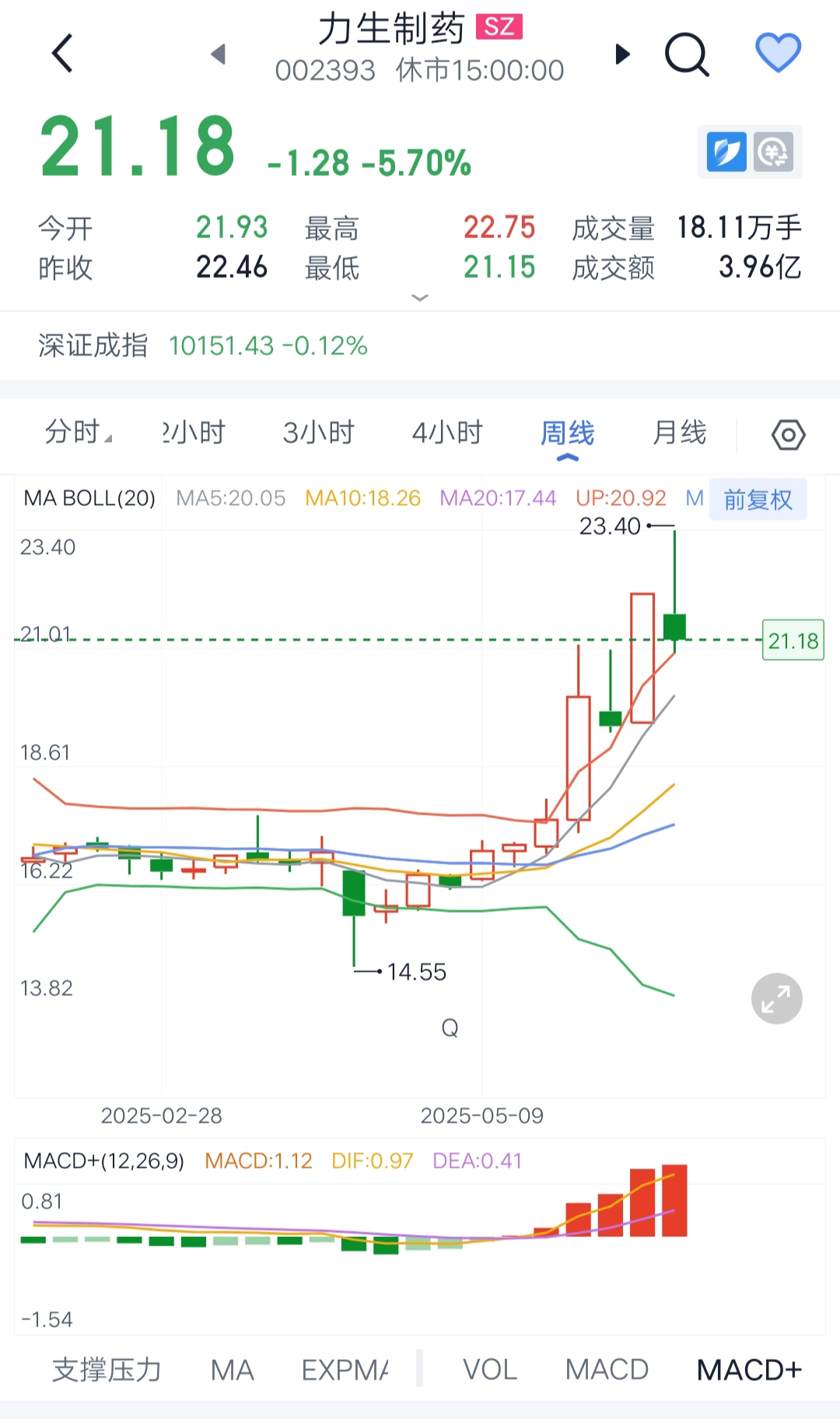
Task: Tap the 深证成指 index row
Action: pos(420,345)
